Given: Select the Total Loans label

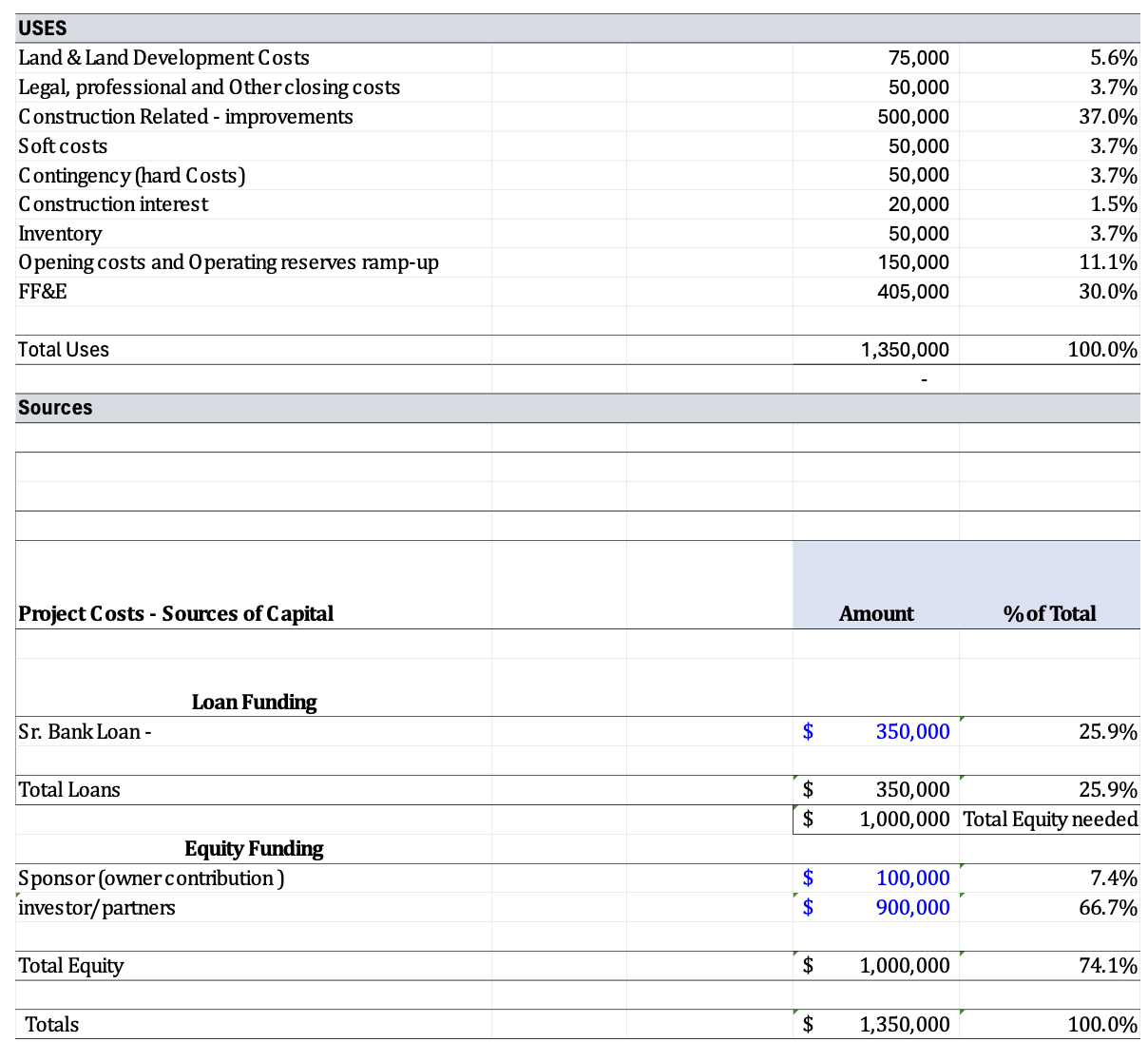Looking at the screenshot, I should [x=69, y=790].
